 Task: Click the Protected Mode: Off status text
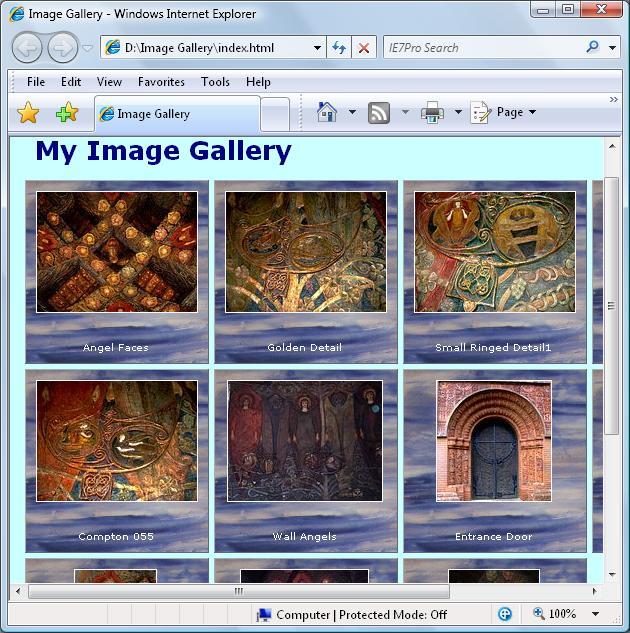click(x=393, y=615)
